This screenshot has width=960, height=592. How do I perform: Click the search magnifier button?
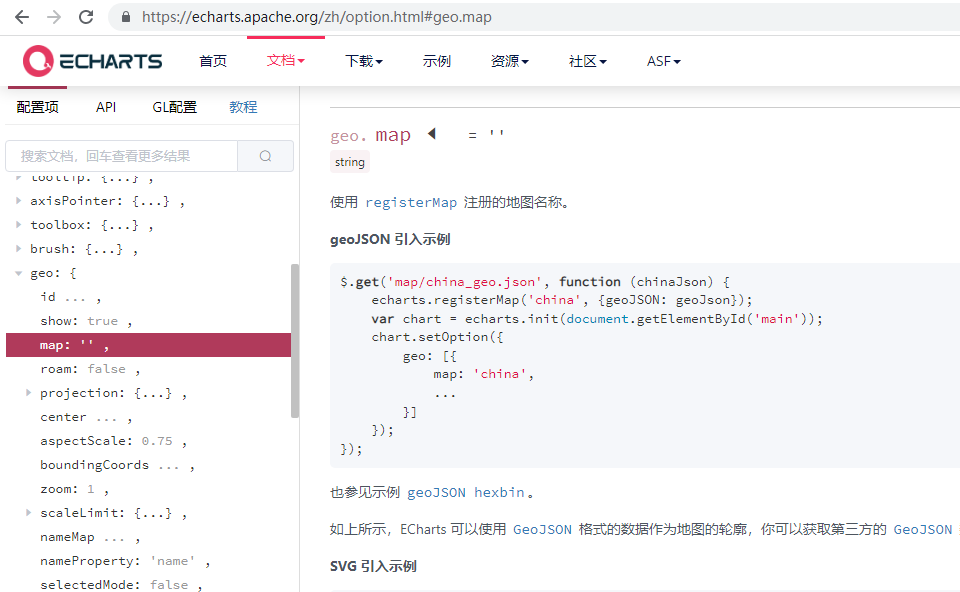coord(265,156)
